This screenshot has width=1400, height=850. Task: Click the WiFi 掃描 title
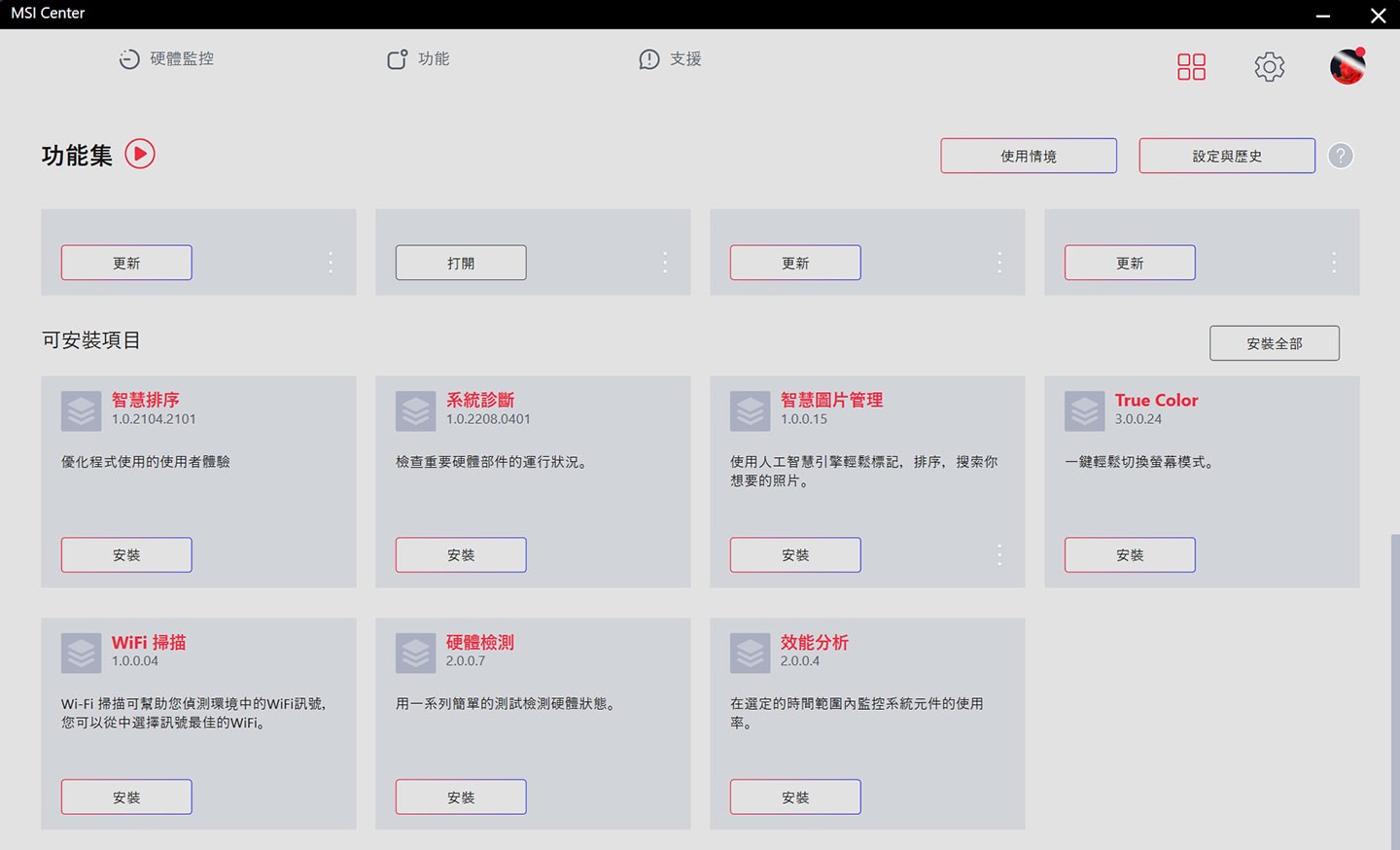click(149, 642)
